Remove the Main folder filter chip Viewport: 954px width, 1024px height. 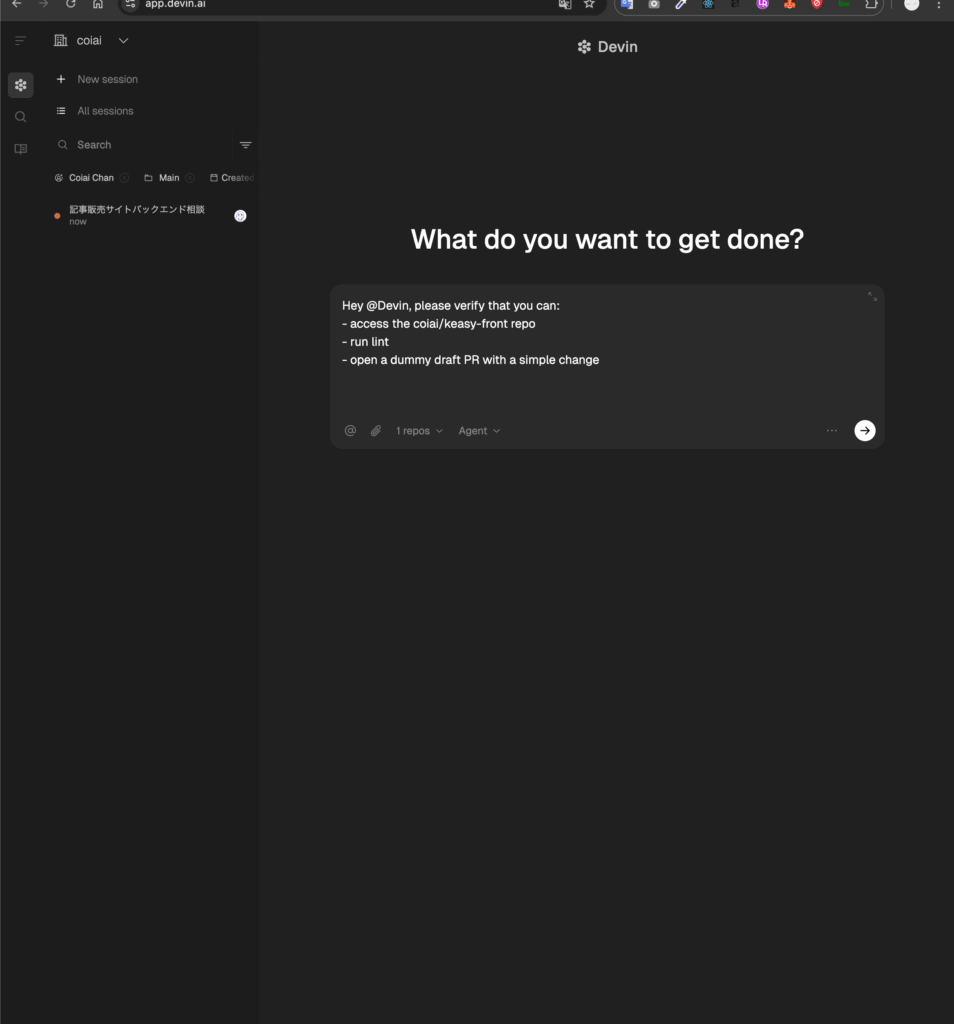[x=190, y=178]
